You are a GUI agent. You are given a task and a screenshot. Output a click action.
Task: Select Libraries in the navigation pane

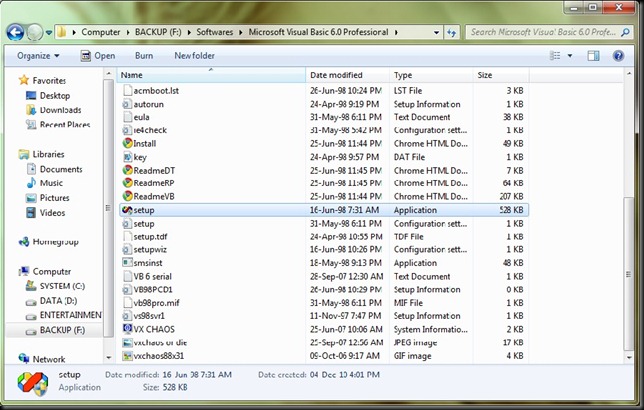[41, 154]
